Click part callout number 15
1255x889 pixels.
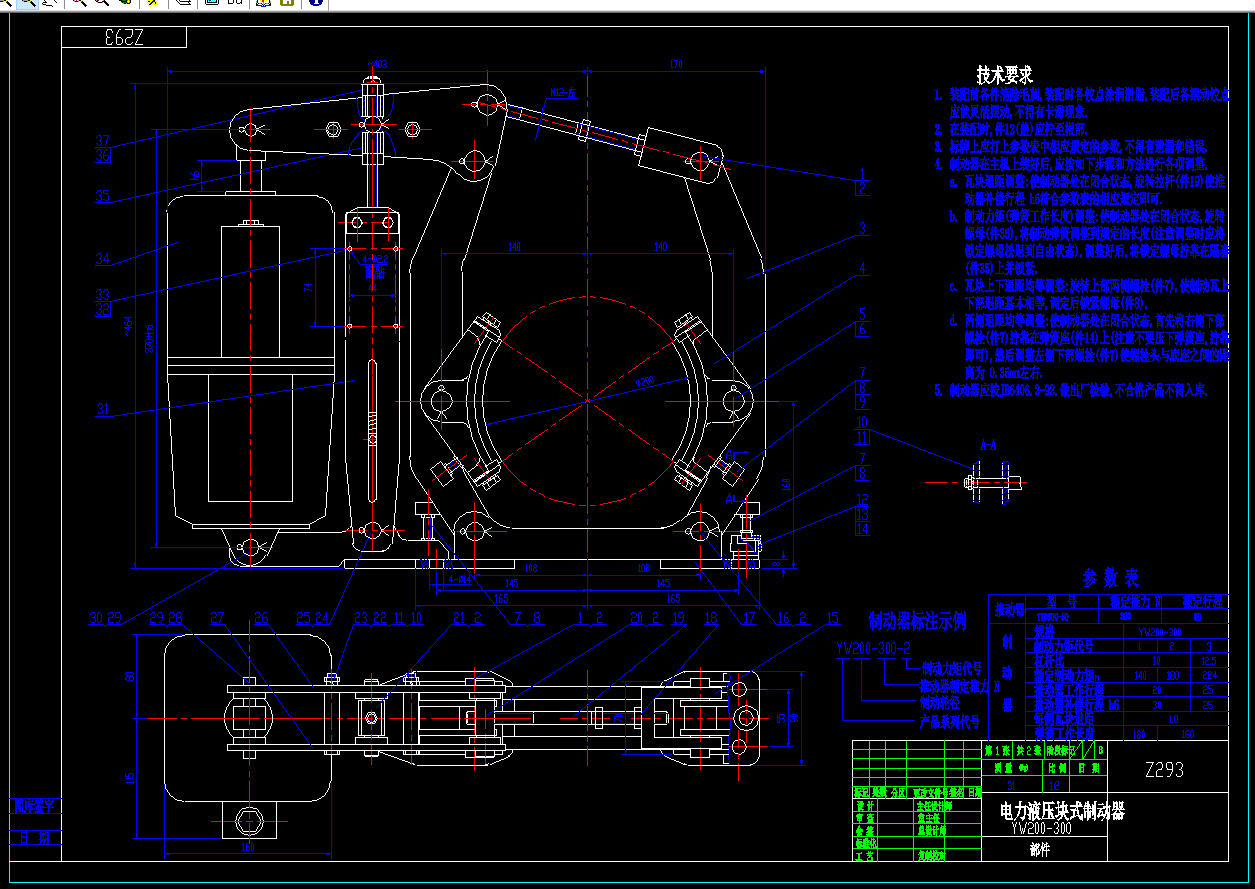pos(833,618)
